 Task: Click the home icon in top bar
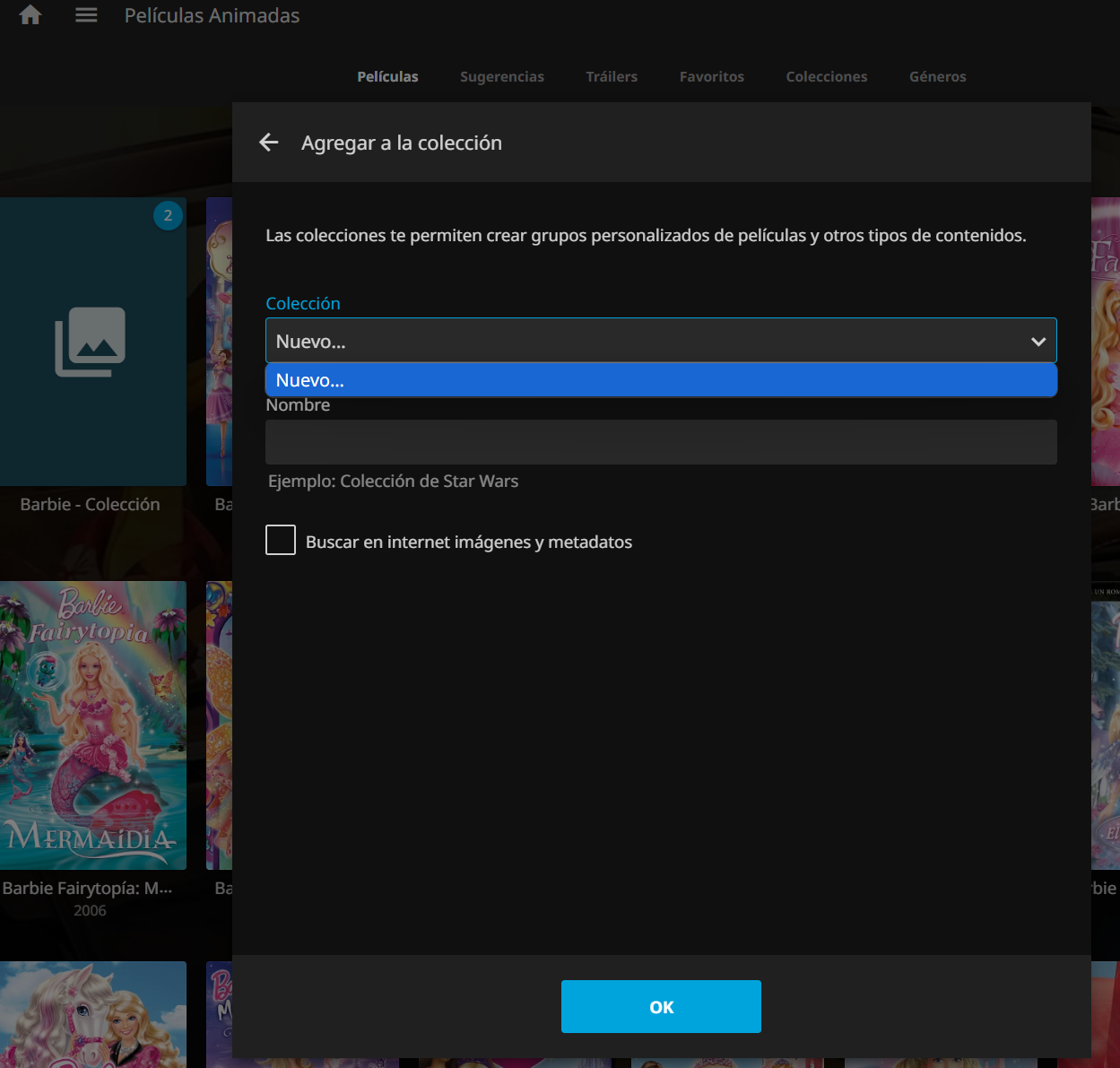[30, 15]
